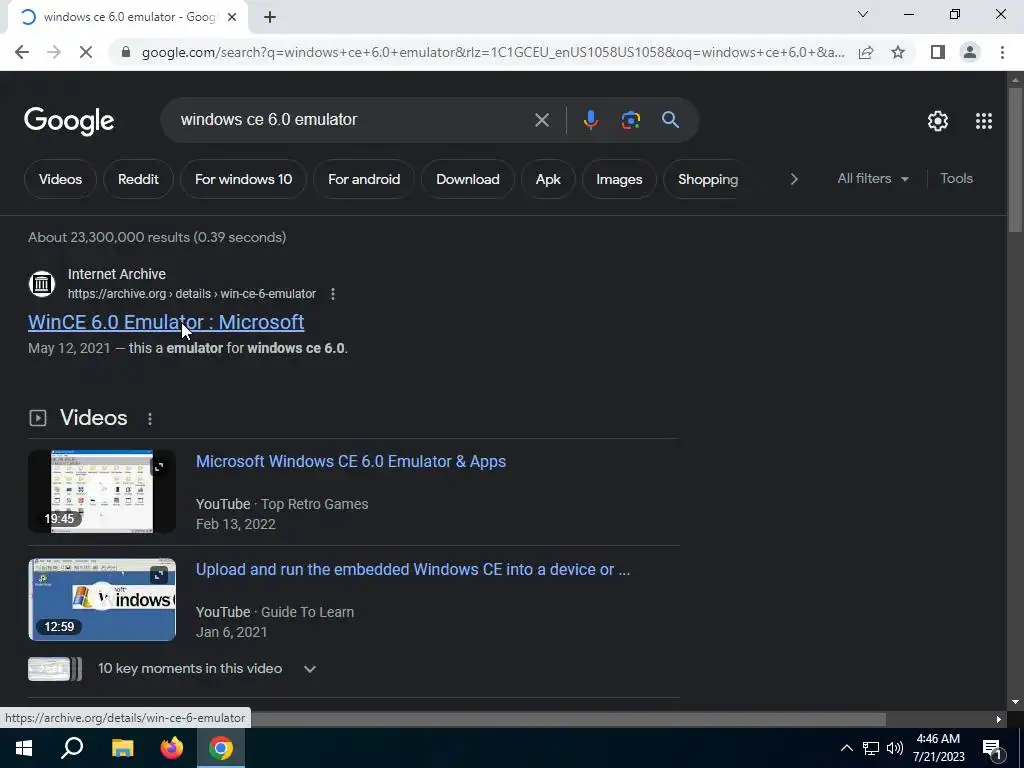Submit search with magnifier icon

[x=670, y=120]
